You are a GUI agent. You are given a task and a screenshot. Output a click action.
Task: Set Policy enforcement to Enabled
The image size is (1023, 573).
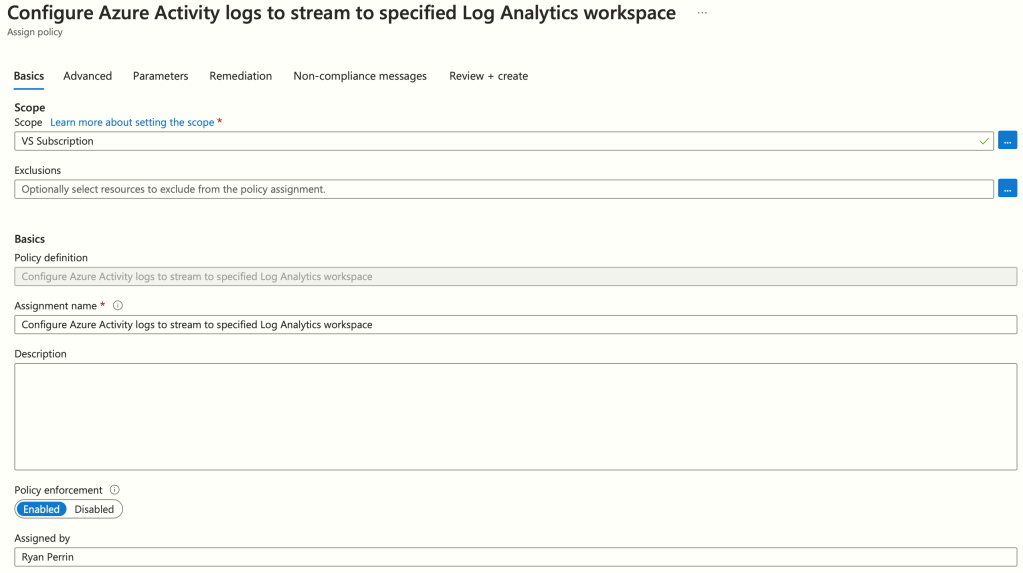coord(42,509)
